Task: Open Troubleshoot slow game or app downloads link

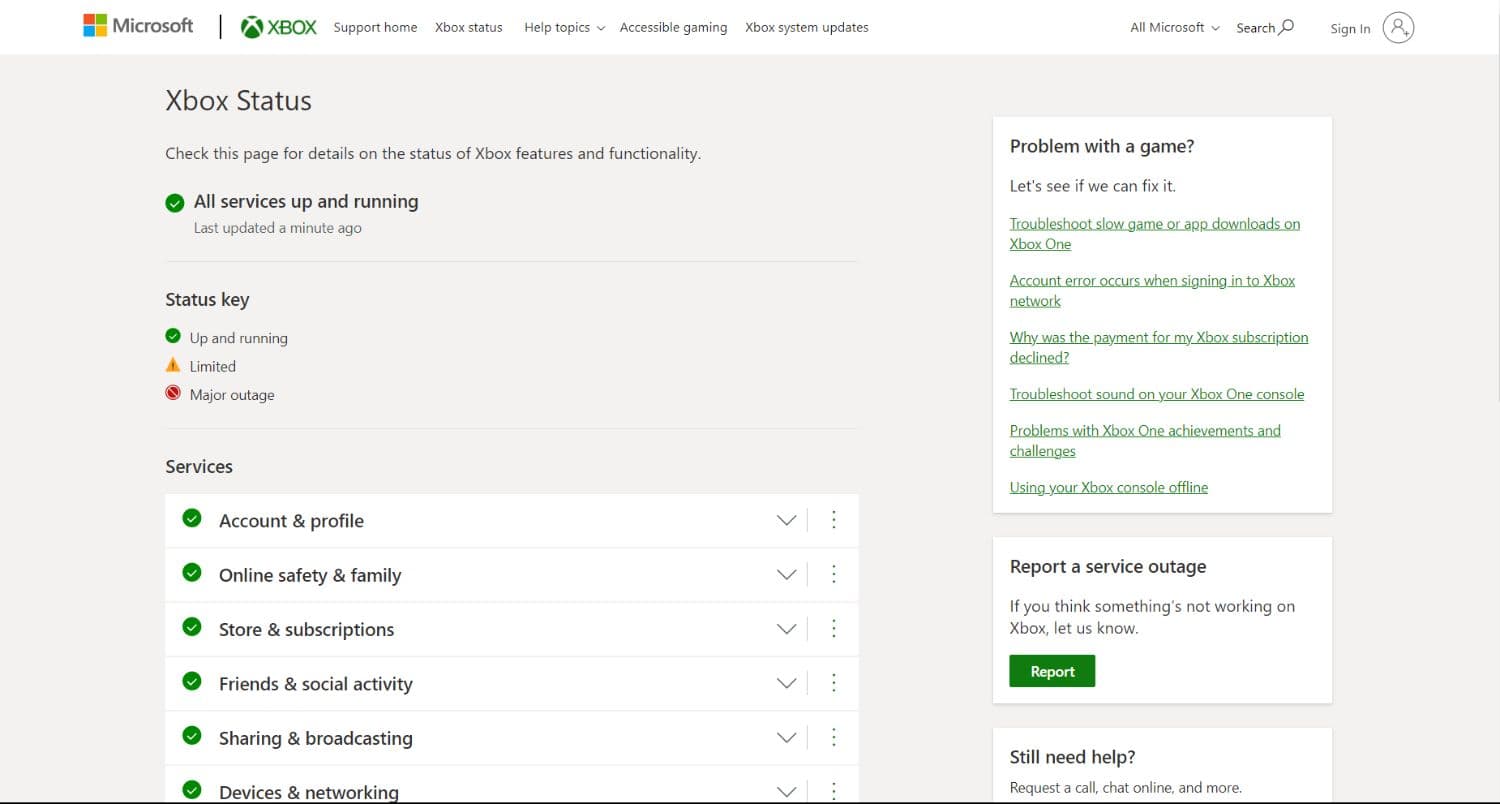Action: 1155,234
